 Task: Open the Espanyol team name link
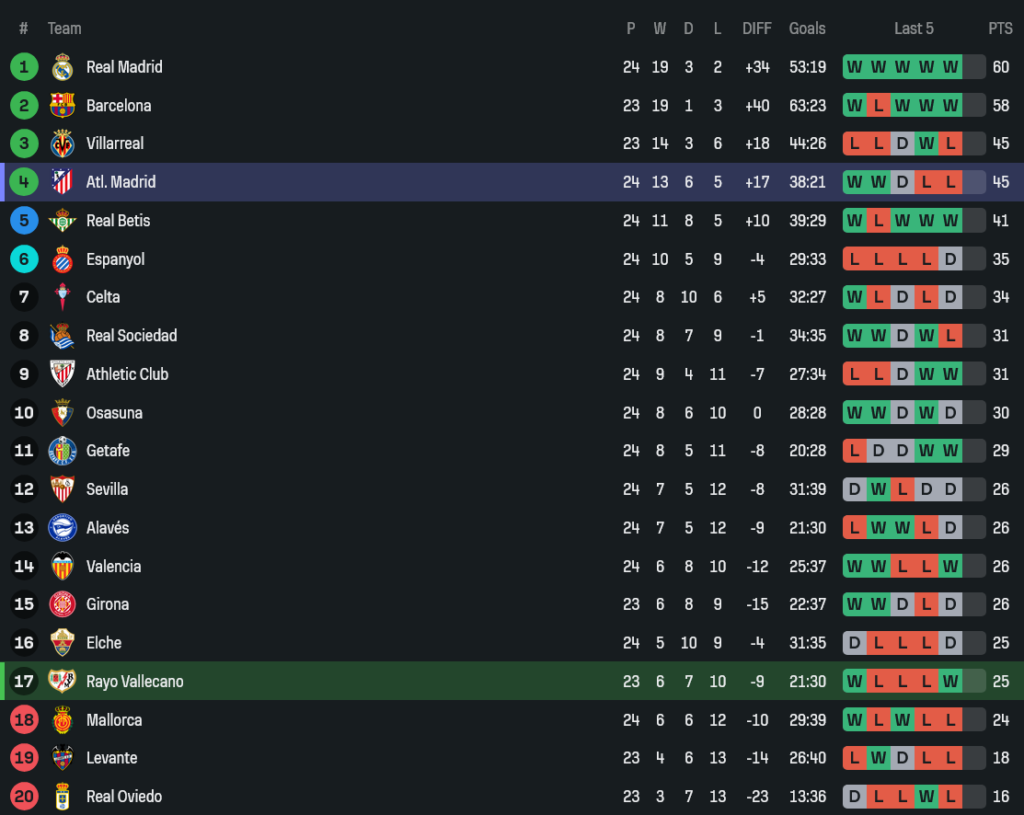pos(115,259)
